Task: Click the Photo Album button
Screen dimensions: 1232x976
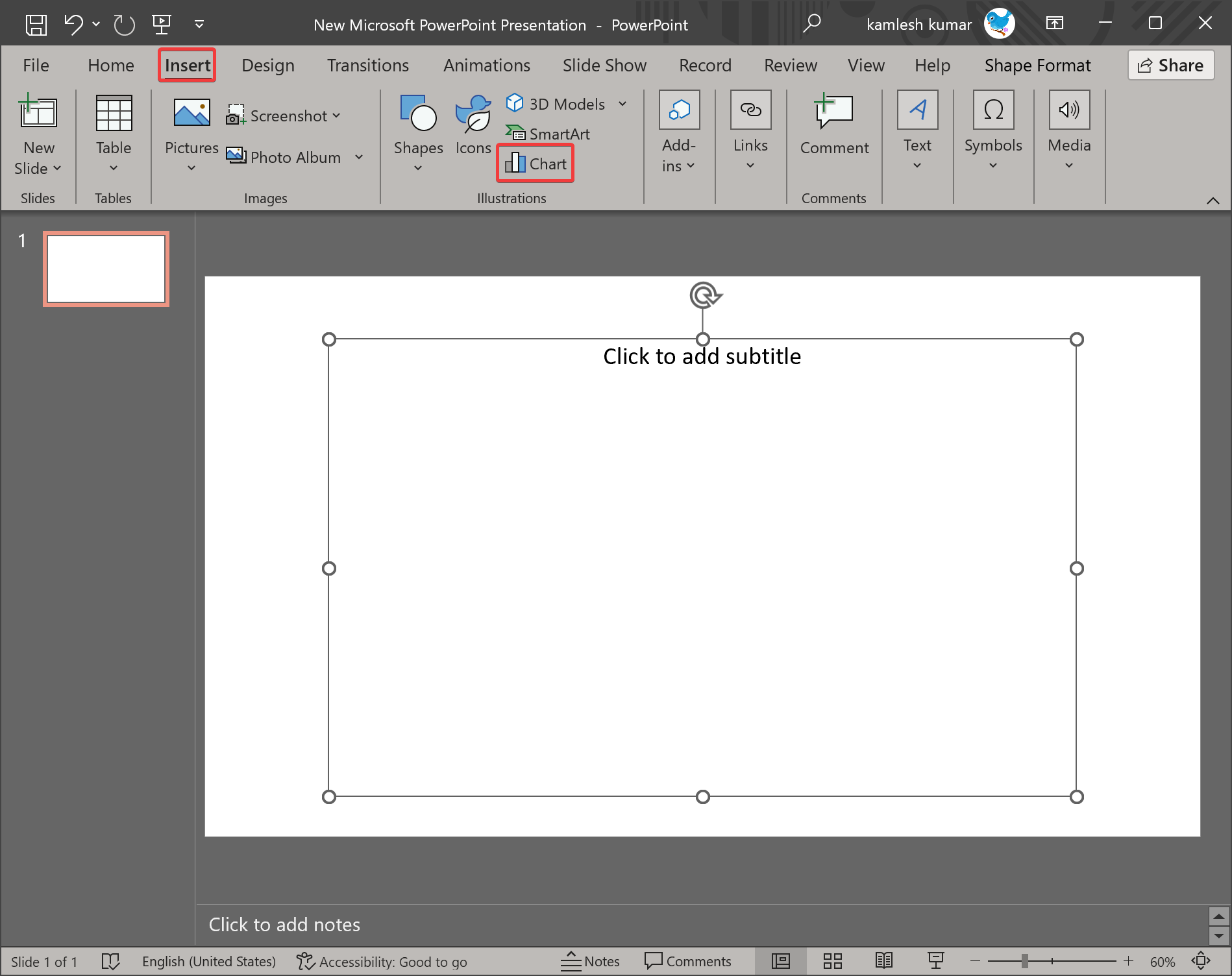Action: click(x=284, y=157)
